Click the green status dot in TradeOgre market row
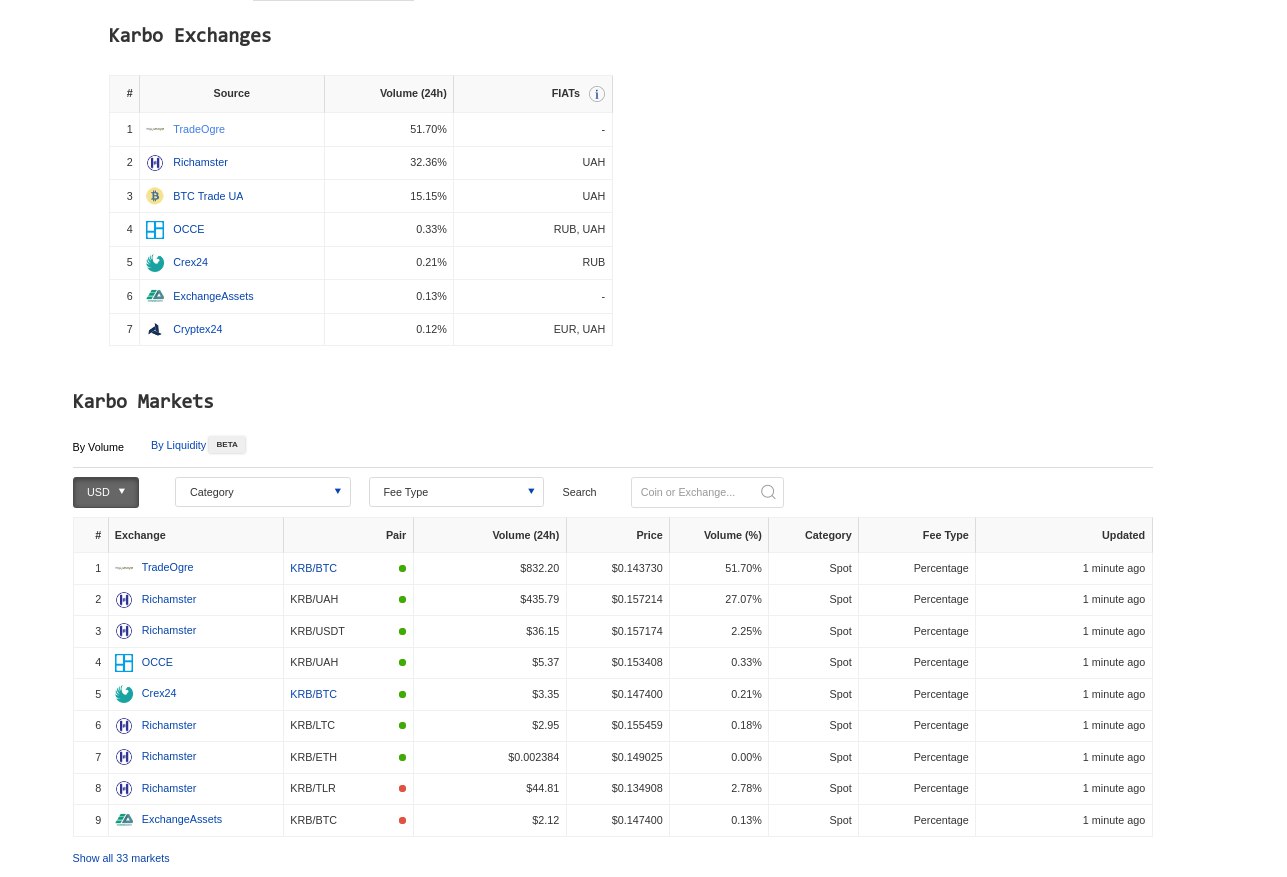 point(402,569)
